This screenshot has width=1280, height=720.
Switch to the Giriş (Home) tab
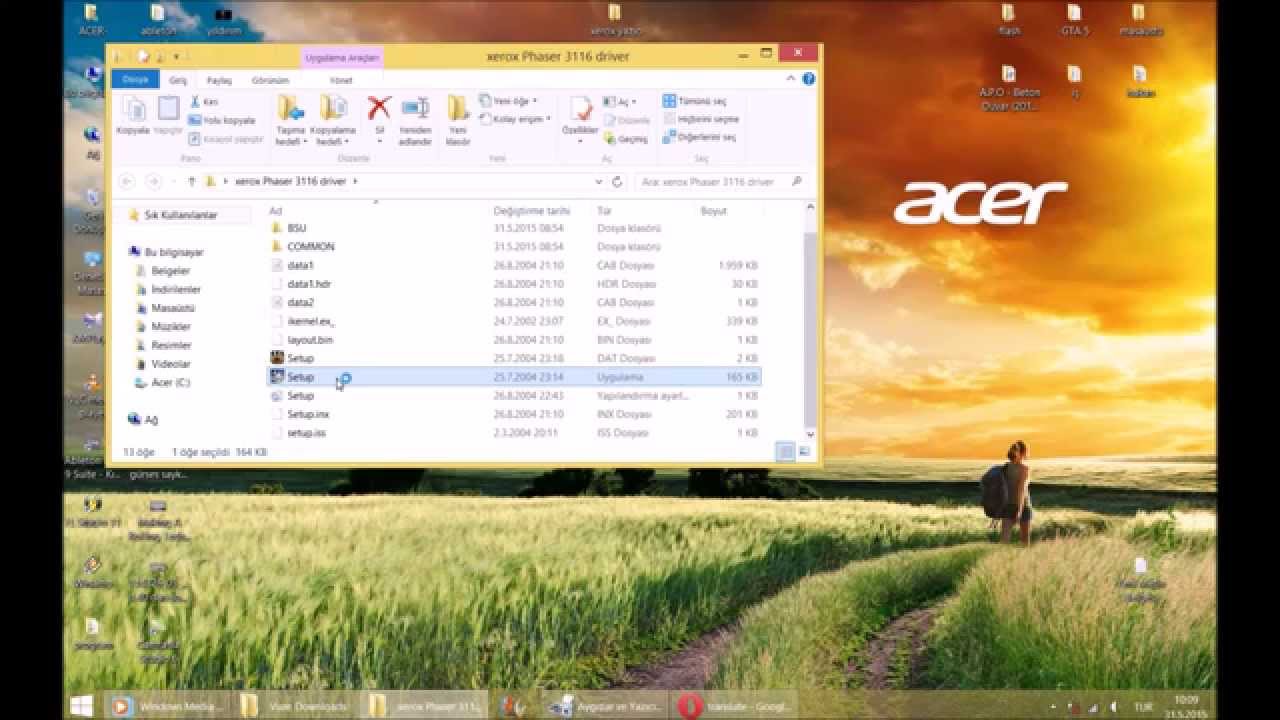[x=178, y=80]
